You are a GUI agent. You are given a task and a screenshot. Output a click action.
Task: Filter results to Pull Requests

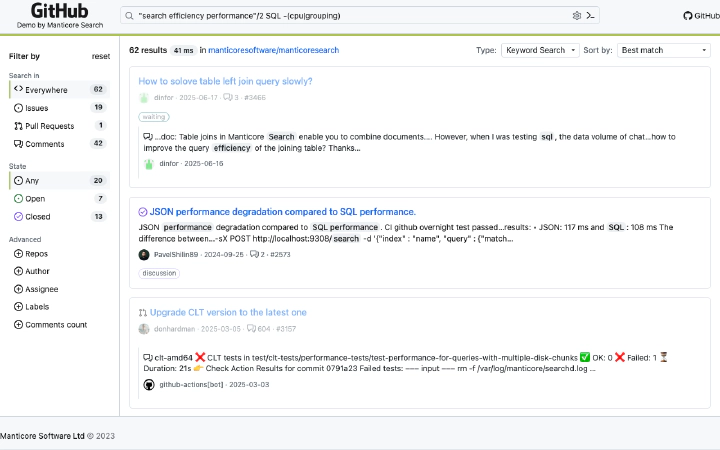tap(59, 126)
